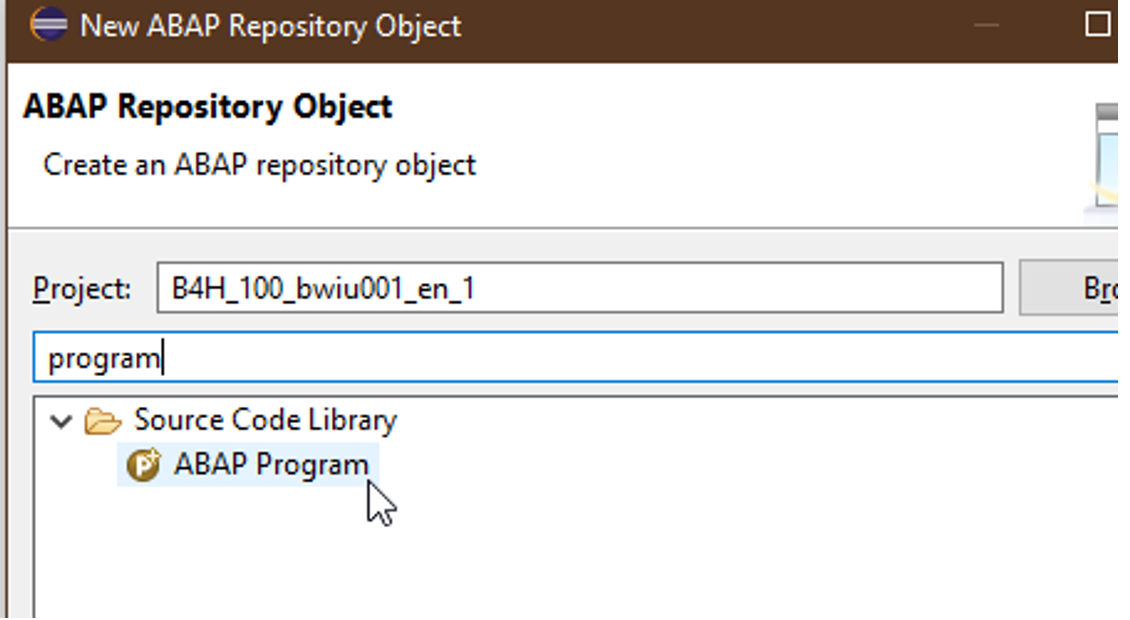Viewport: 1130px width, 620px height.
Task: Click the filter box containing 'program'
Action: tap(575, 358)
